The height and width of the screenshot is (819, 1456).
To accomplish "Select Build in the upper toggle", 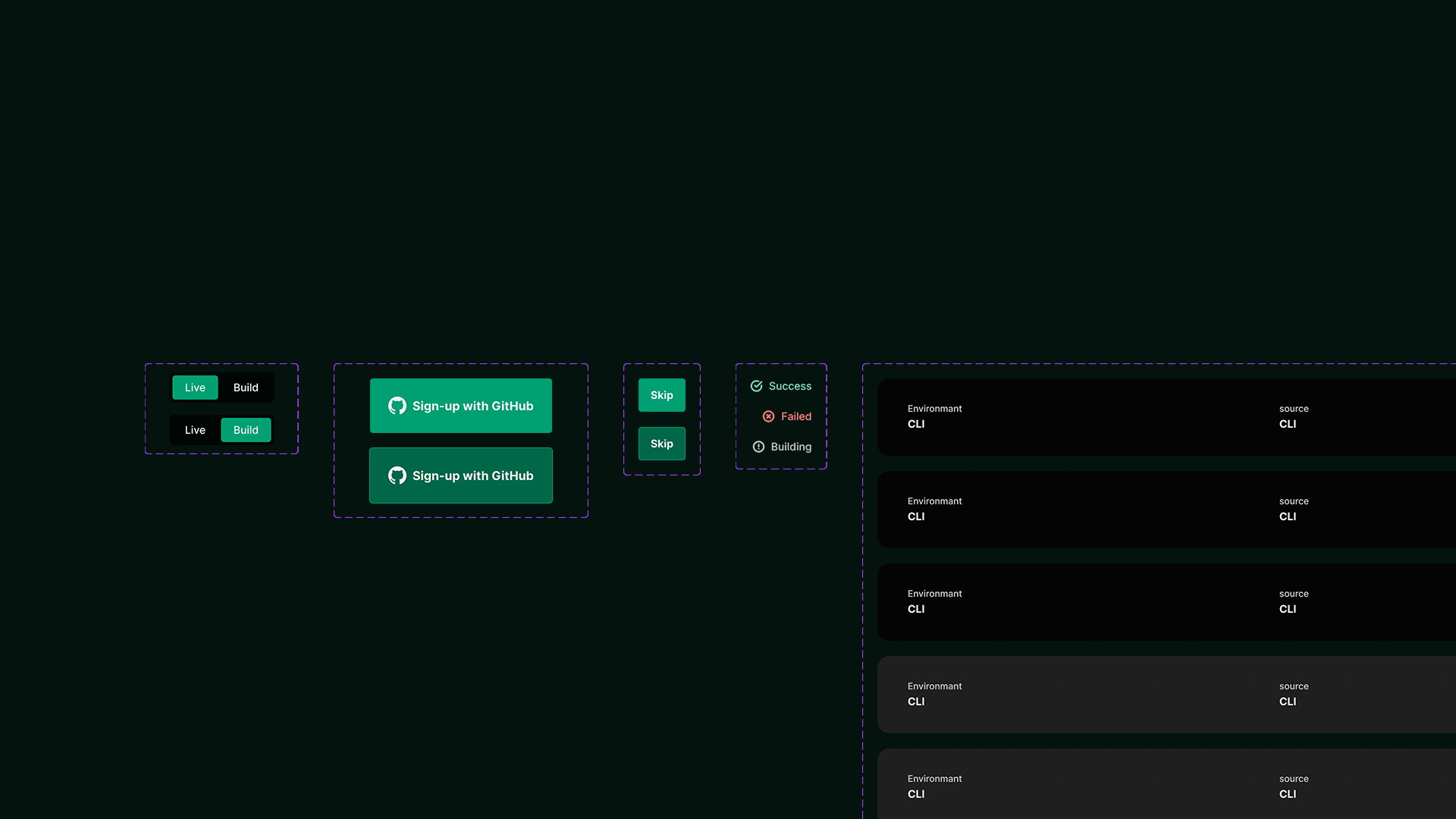I will 246,388.
